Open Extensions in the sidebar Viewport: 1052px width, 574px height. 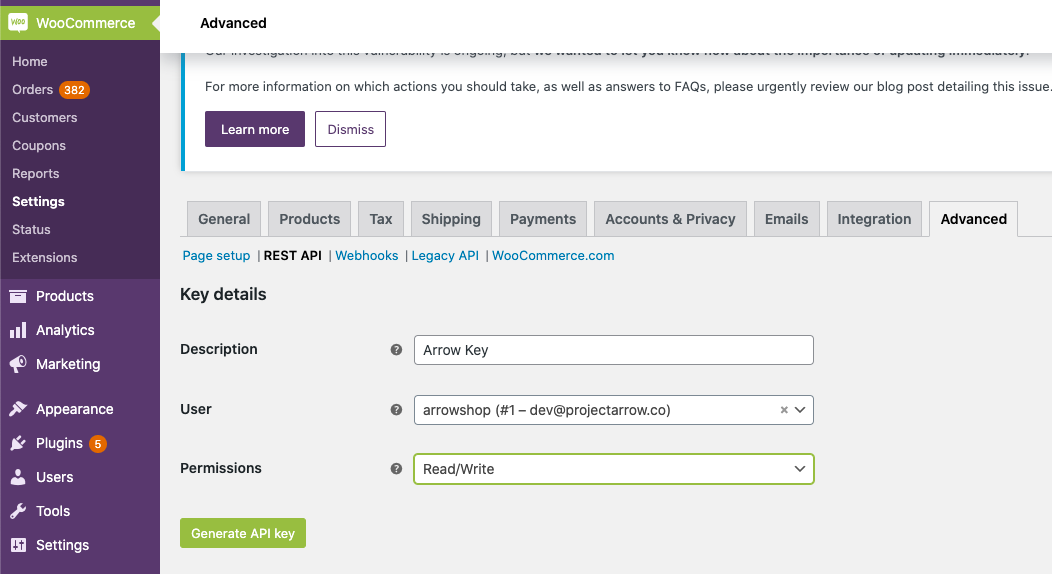[x=44, y=257]
